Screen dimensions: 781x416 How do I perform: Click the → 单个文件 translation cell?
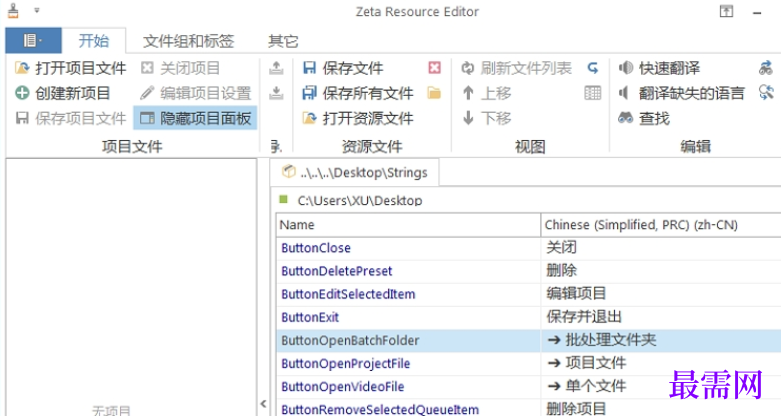click(661, 387)
